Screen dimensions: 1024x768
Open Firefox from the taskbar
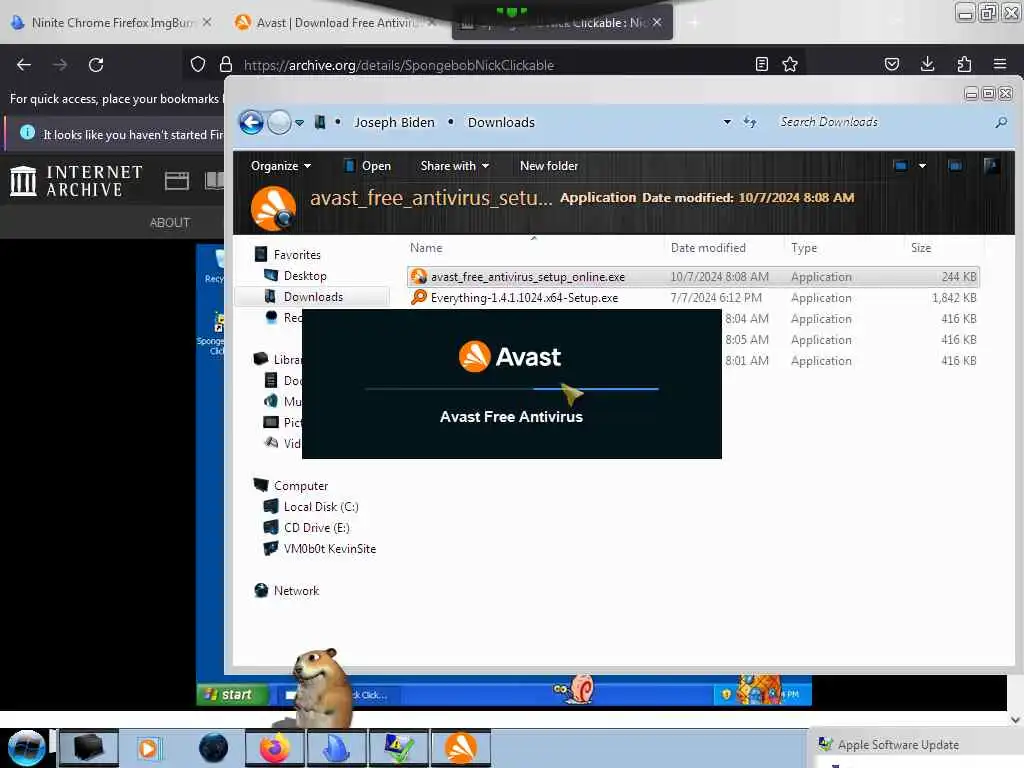[x=275, y=748]
